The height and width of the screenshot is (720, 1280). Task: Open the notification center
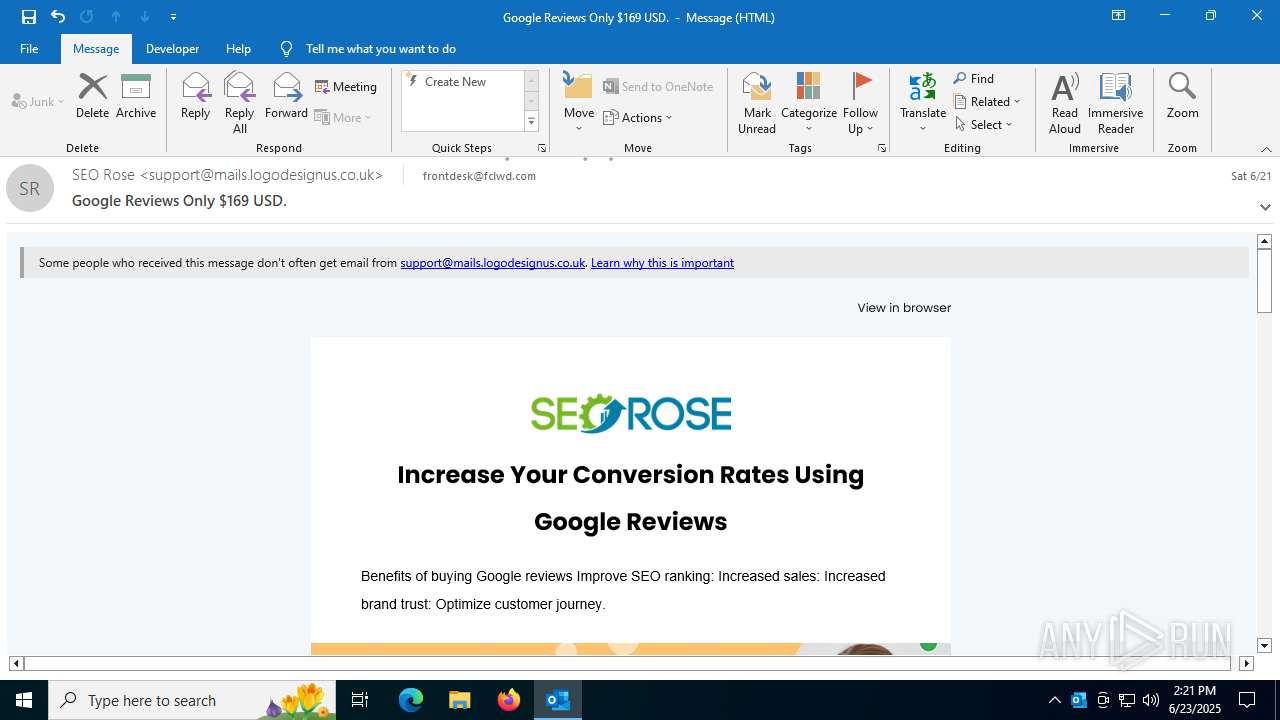(1247, 700)
